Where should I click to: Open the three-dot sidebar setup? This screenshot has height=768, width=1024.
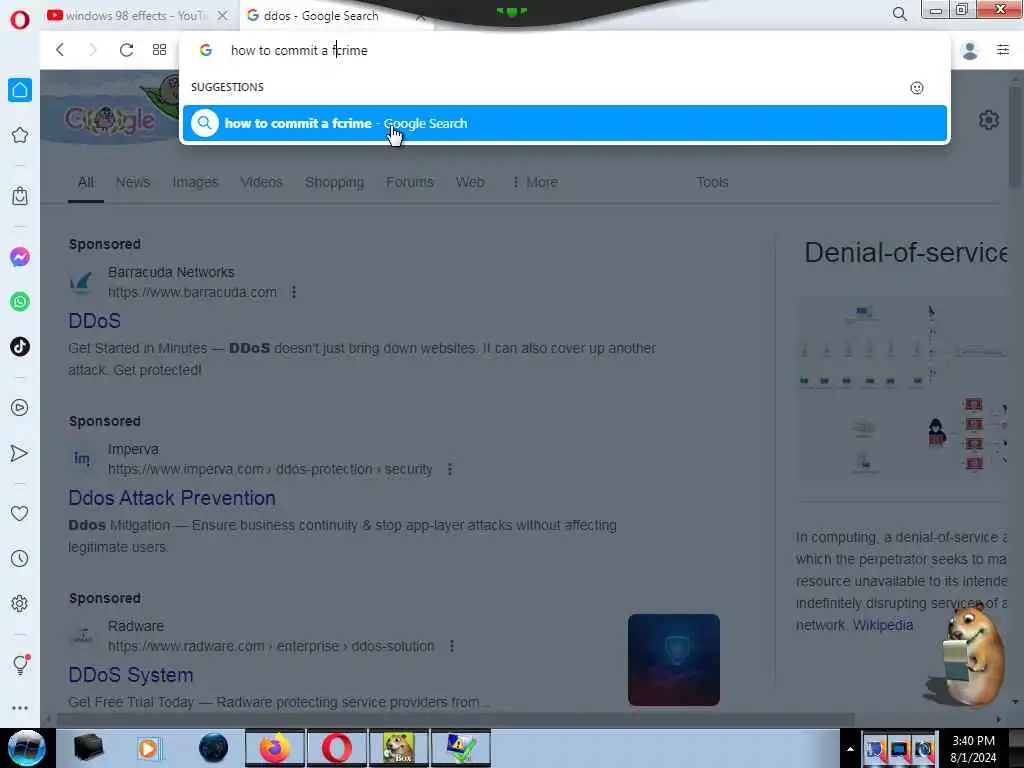pos(20,708)
